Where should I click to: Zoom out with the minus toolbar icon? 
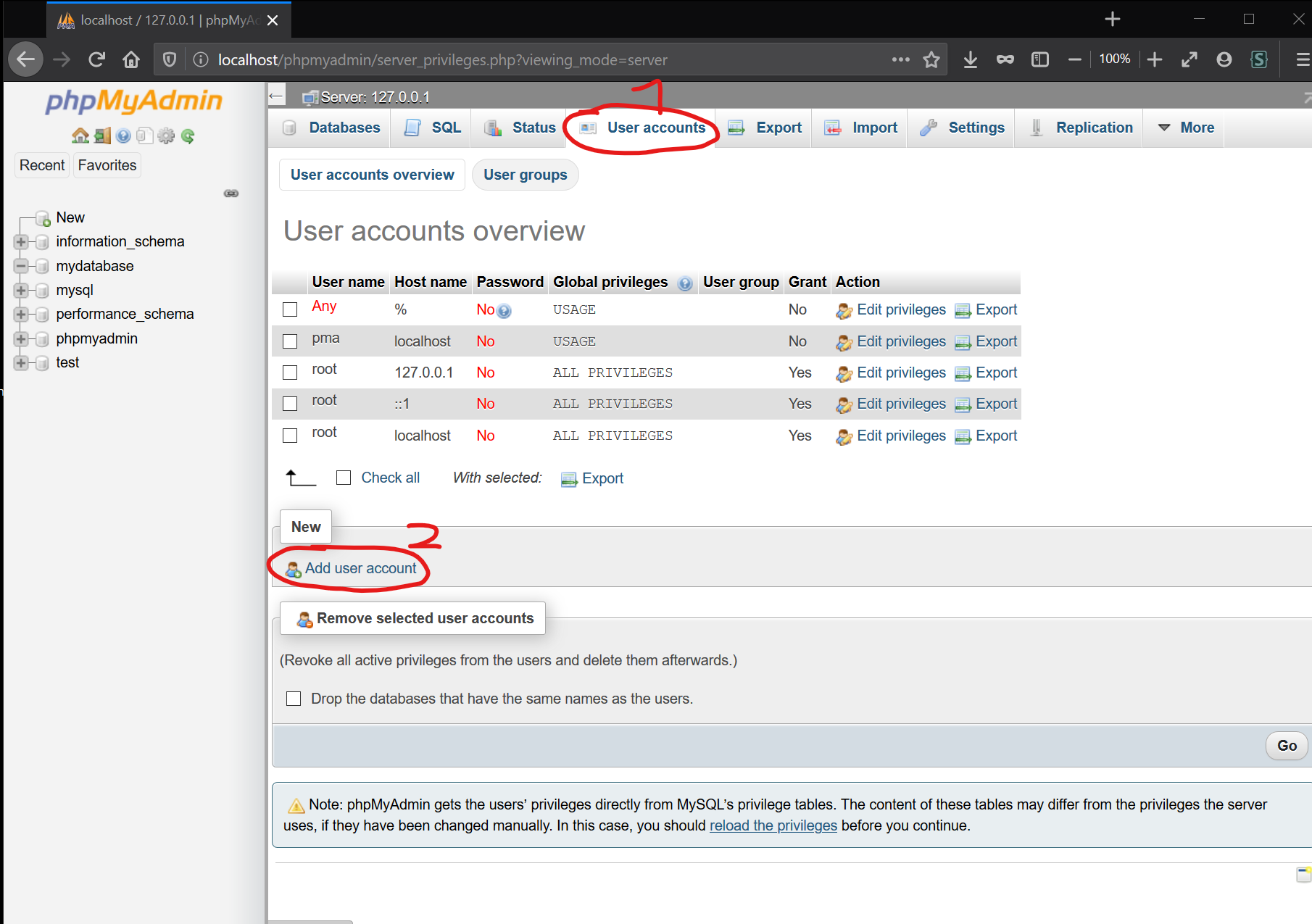pyautogui.click(x=1075, y=59)
